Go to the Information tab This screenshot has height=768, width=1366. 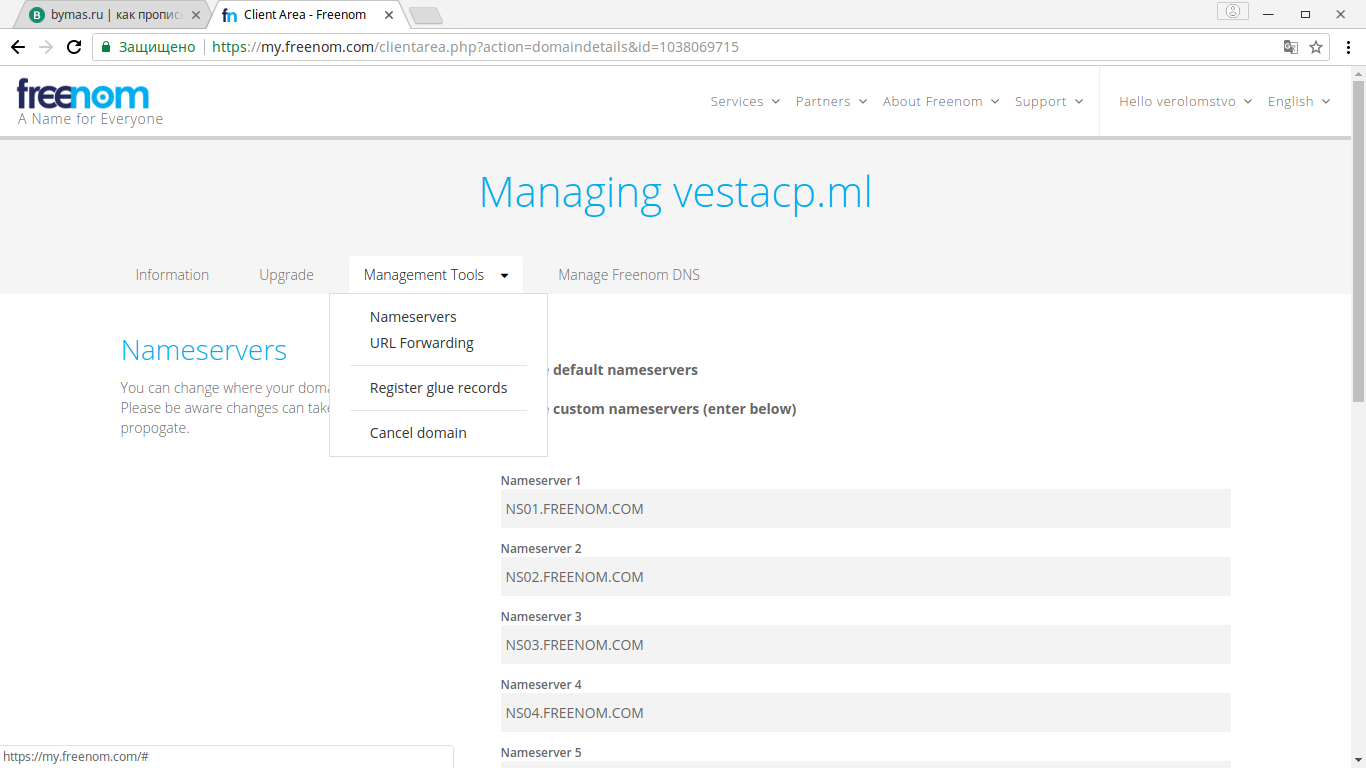point(172,275)
